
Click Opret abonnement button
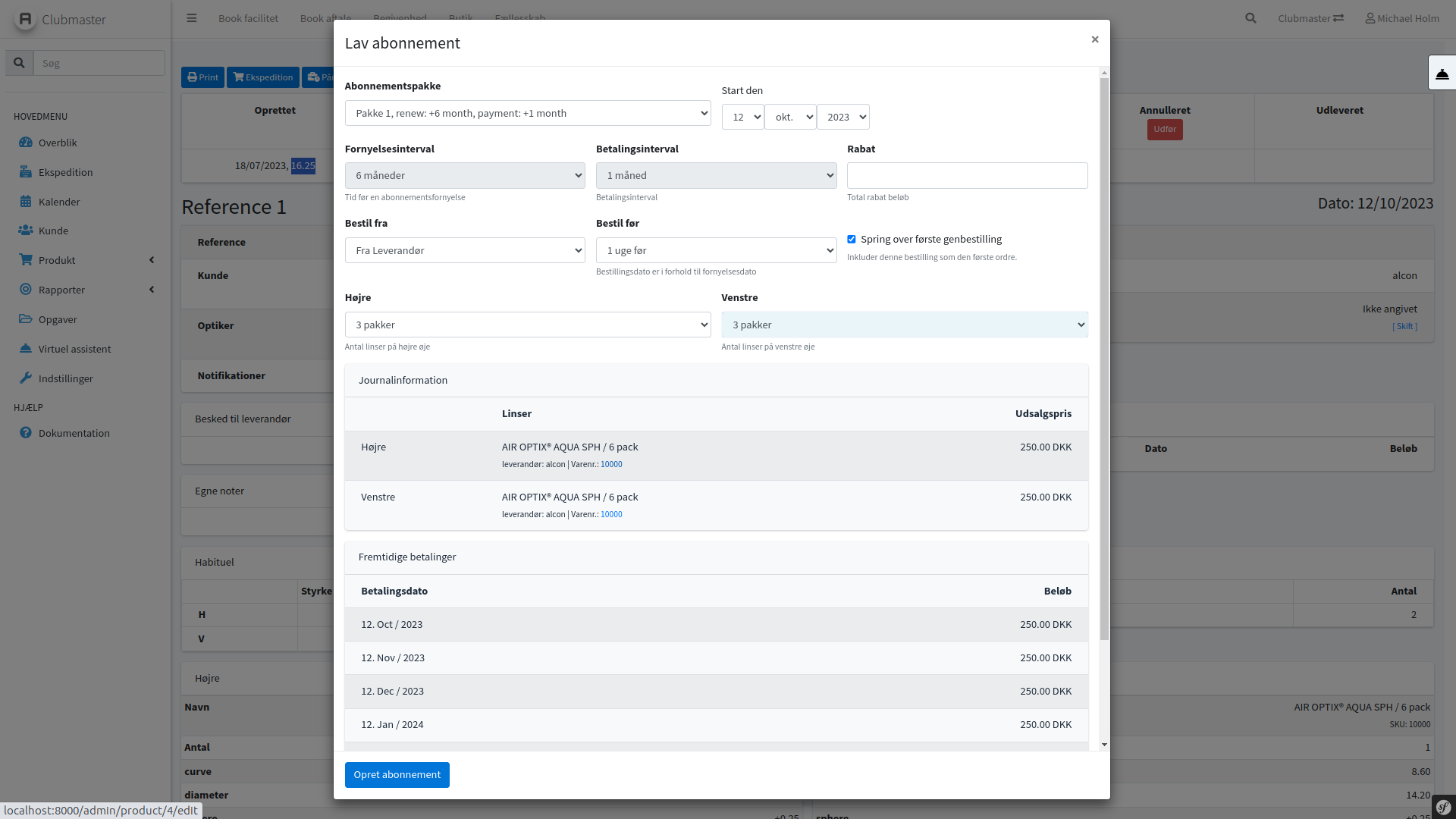pyautogui.click(x=397, y=774)
